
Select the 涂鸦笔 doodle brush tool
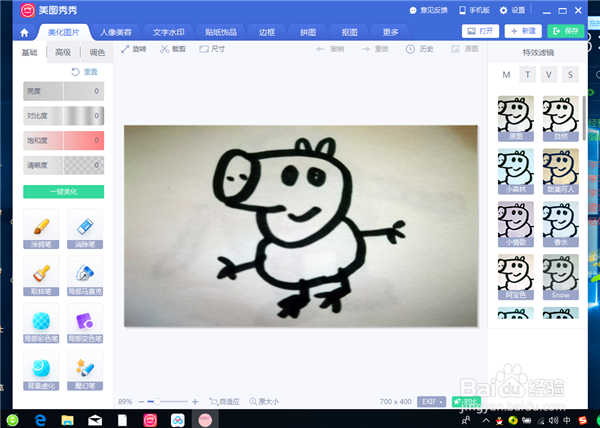(x=41, y=229)
